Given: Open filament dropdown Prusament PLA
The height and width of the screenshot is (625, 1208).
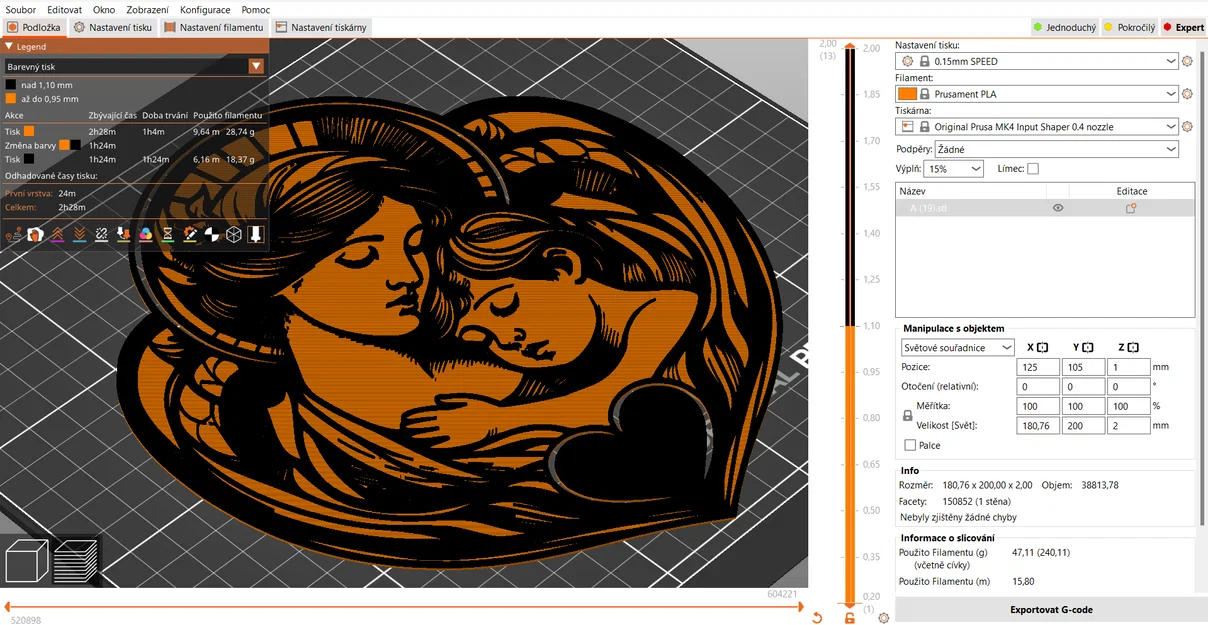Looking at the screenshot, I should click(1037, 94).
